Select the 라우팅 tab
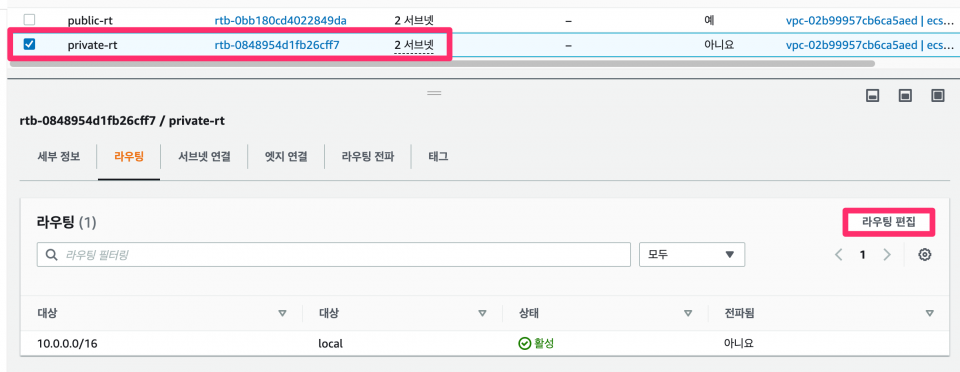960x372 pixels. [x=129, y=156]
